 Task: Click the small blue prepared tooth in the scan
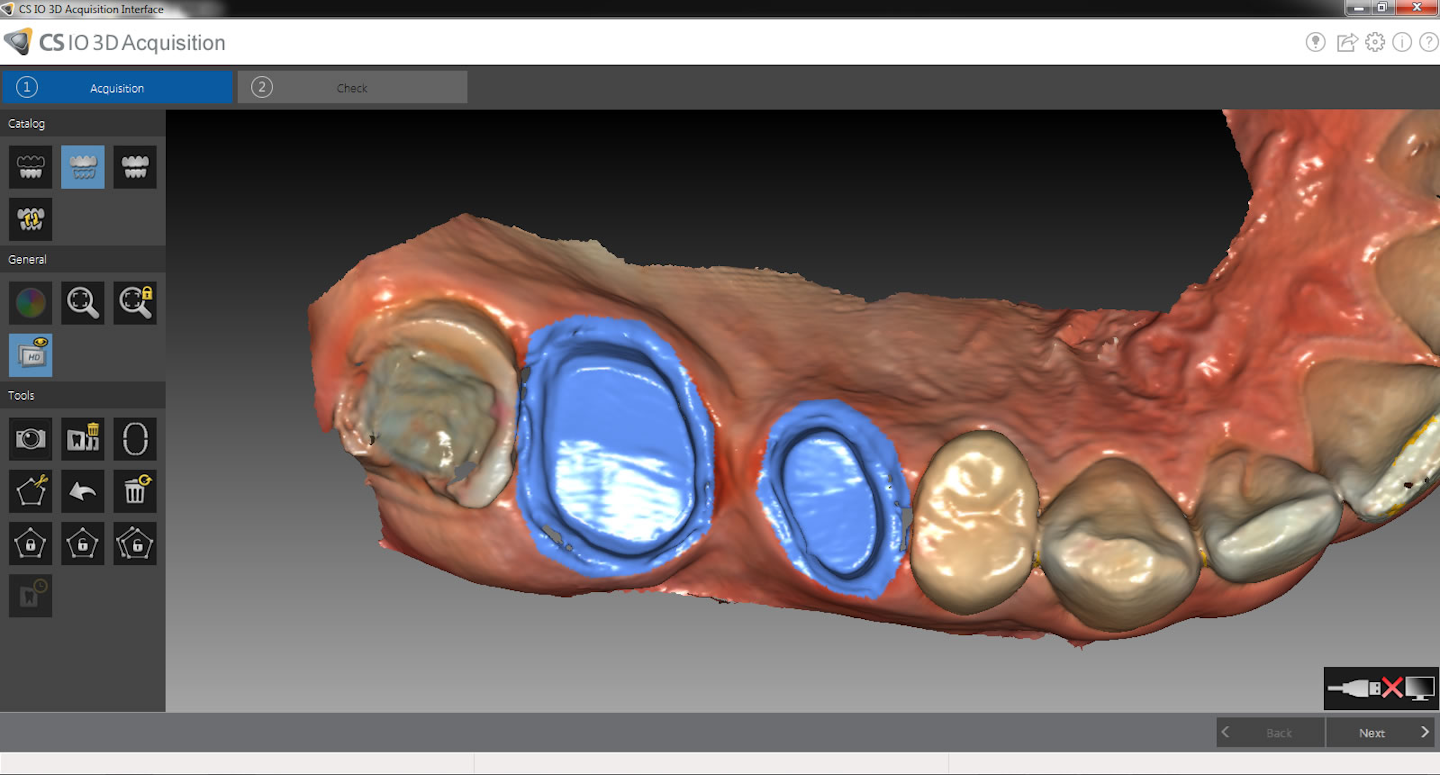[832, 498]
